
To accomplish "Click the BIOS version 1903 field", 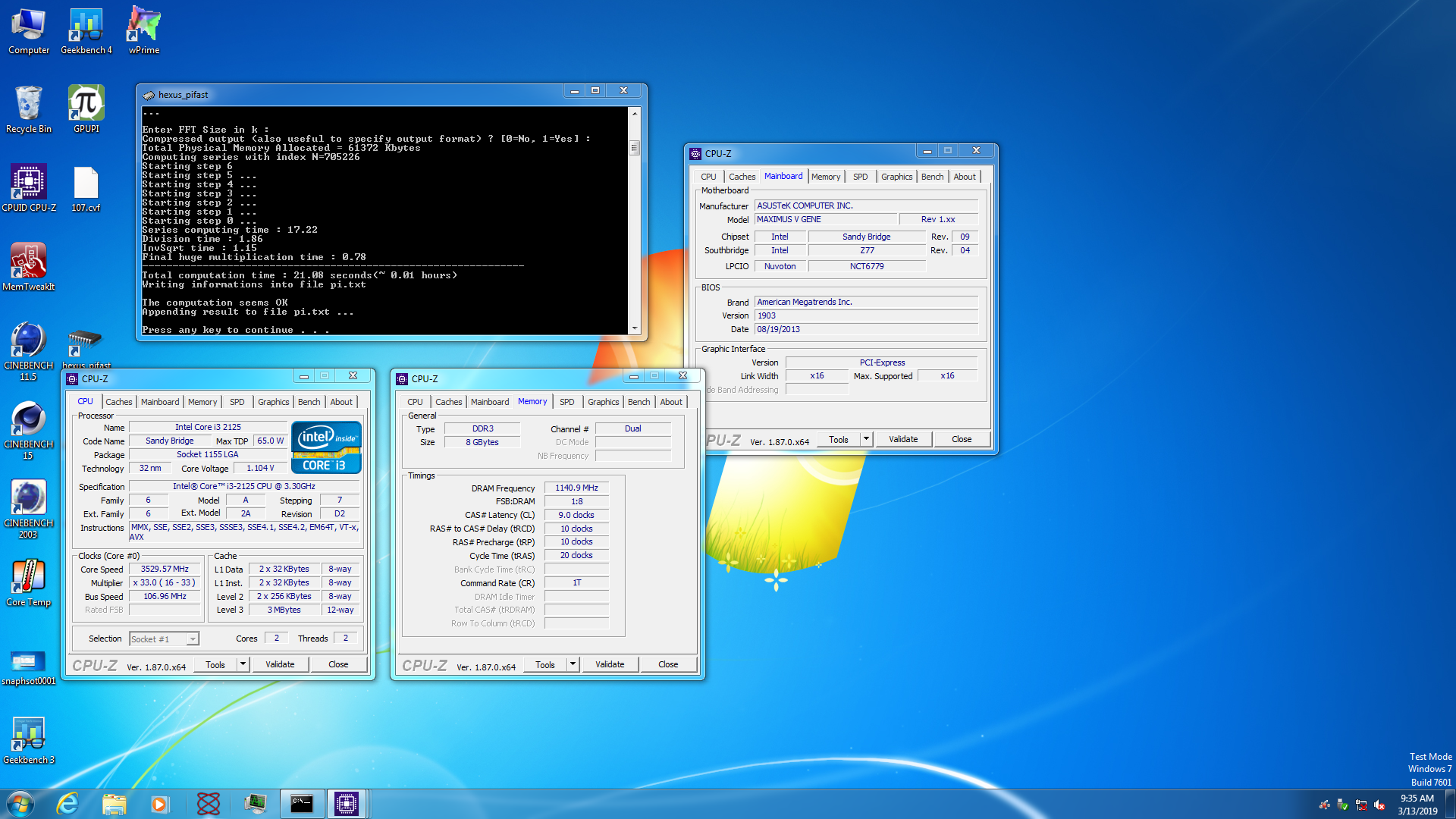I will (x=866, y=315).
